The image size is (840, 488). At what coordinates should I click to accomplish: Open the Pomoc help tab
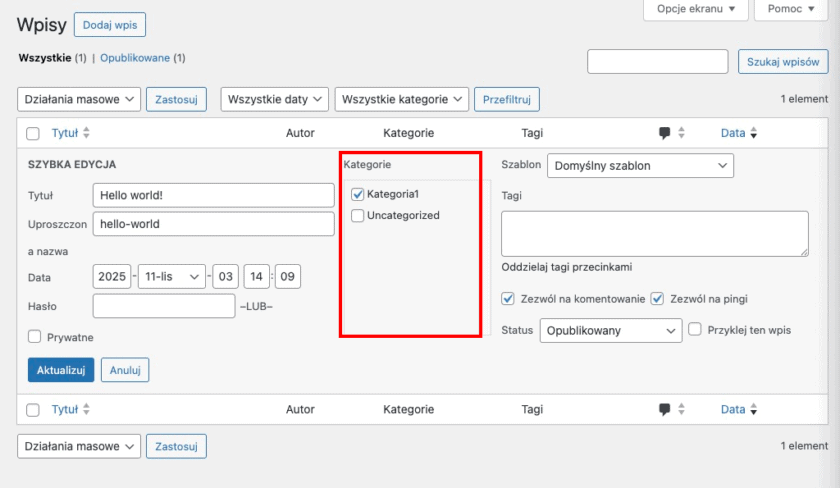click(792, 9)
